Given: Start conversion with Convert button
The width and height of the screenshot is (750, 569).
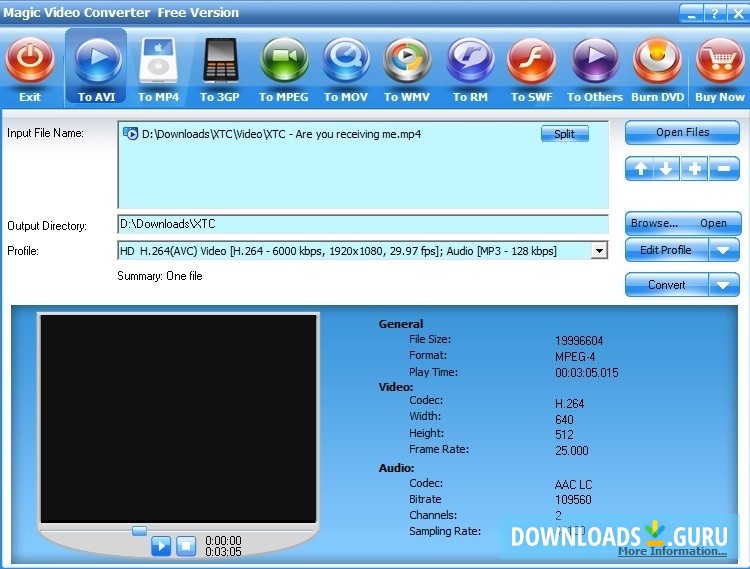Looking at the screenshot, I should coord(666,285).
